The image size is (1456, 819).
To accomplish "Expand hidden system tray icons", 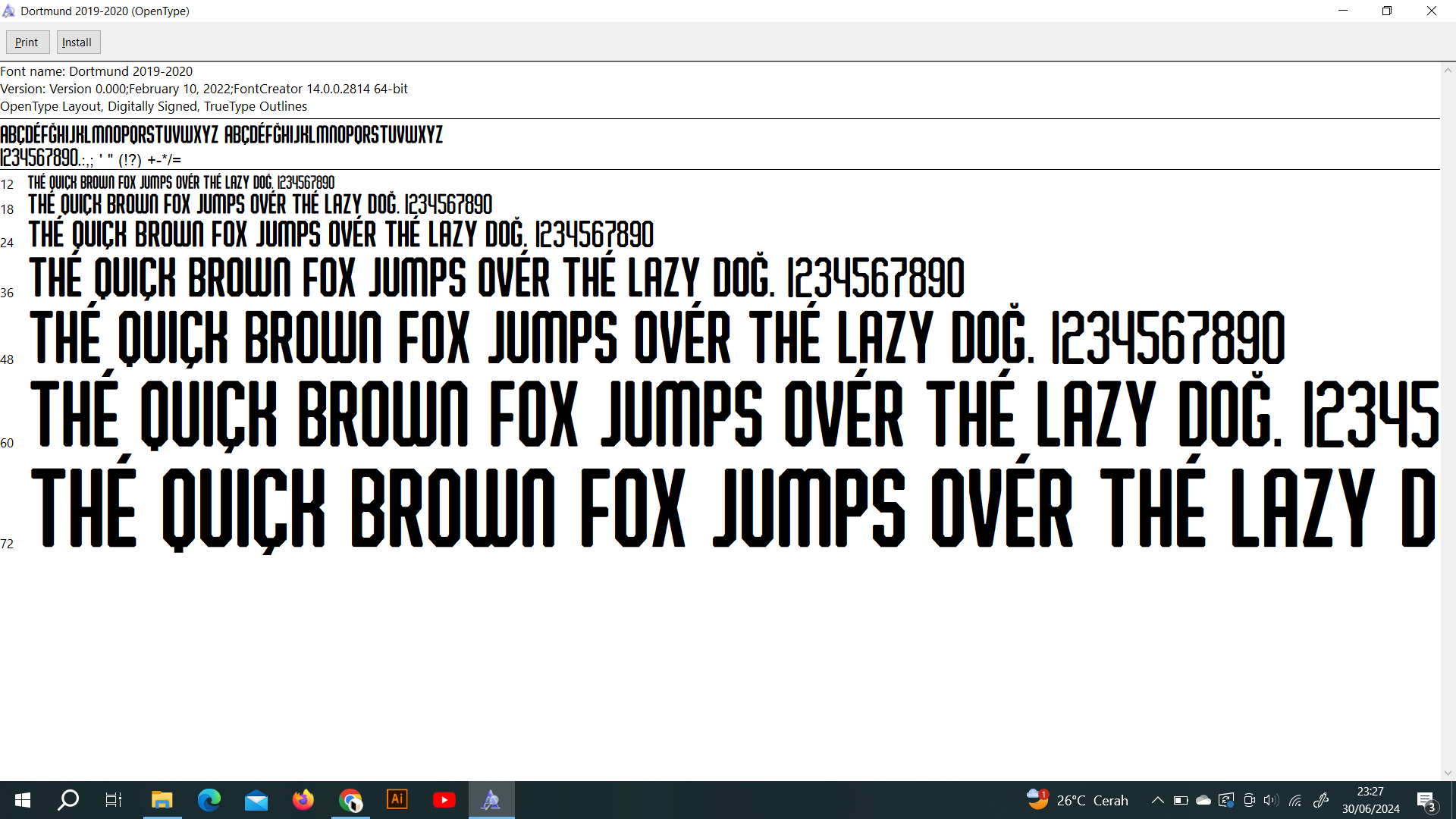I will pos(1158,800).
